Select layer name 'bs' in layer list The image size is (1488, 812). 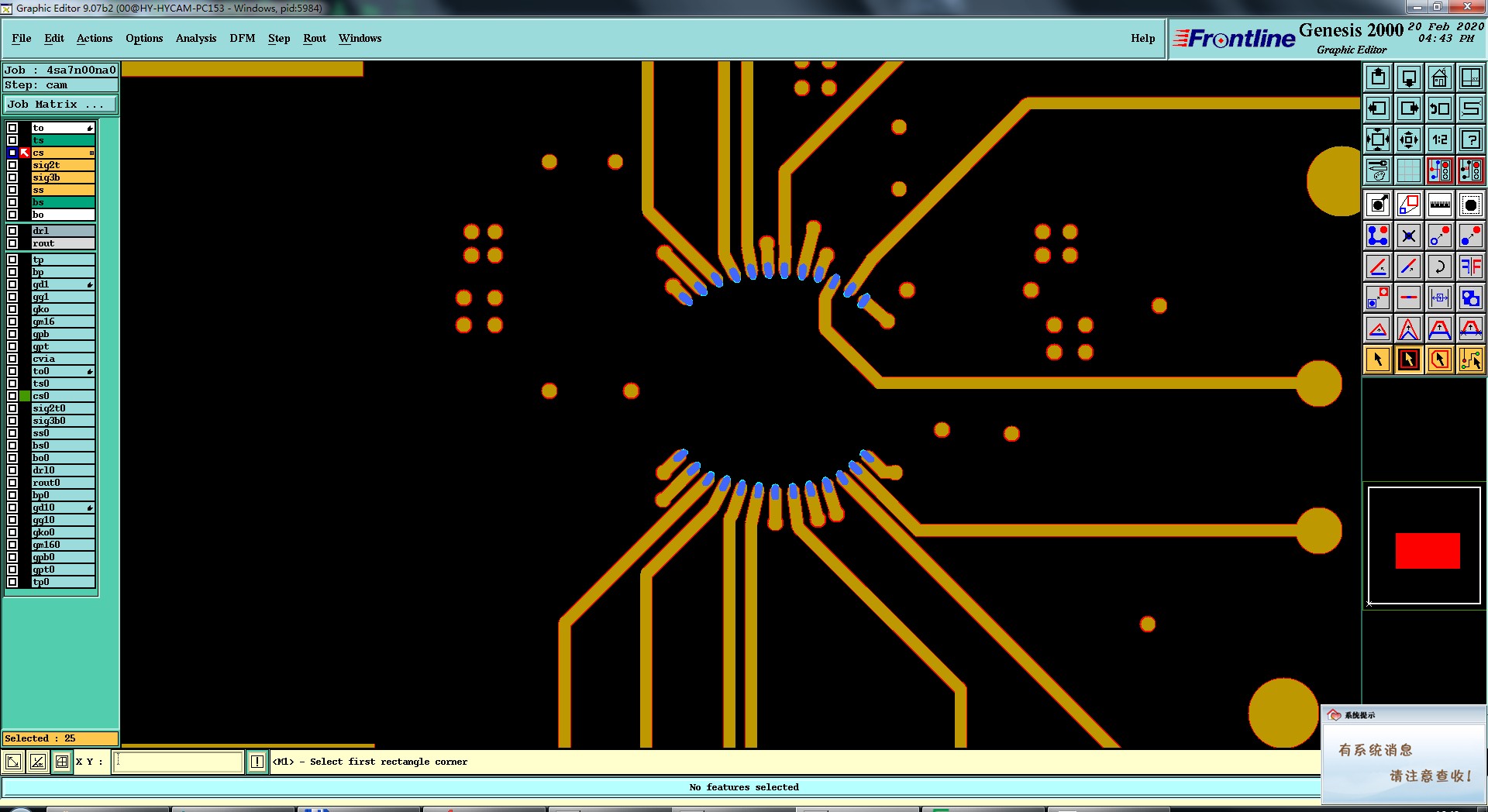click(x=63, y=202)
